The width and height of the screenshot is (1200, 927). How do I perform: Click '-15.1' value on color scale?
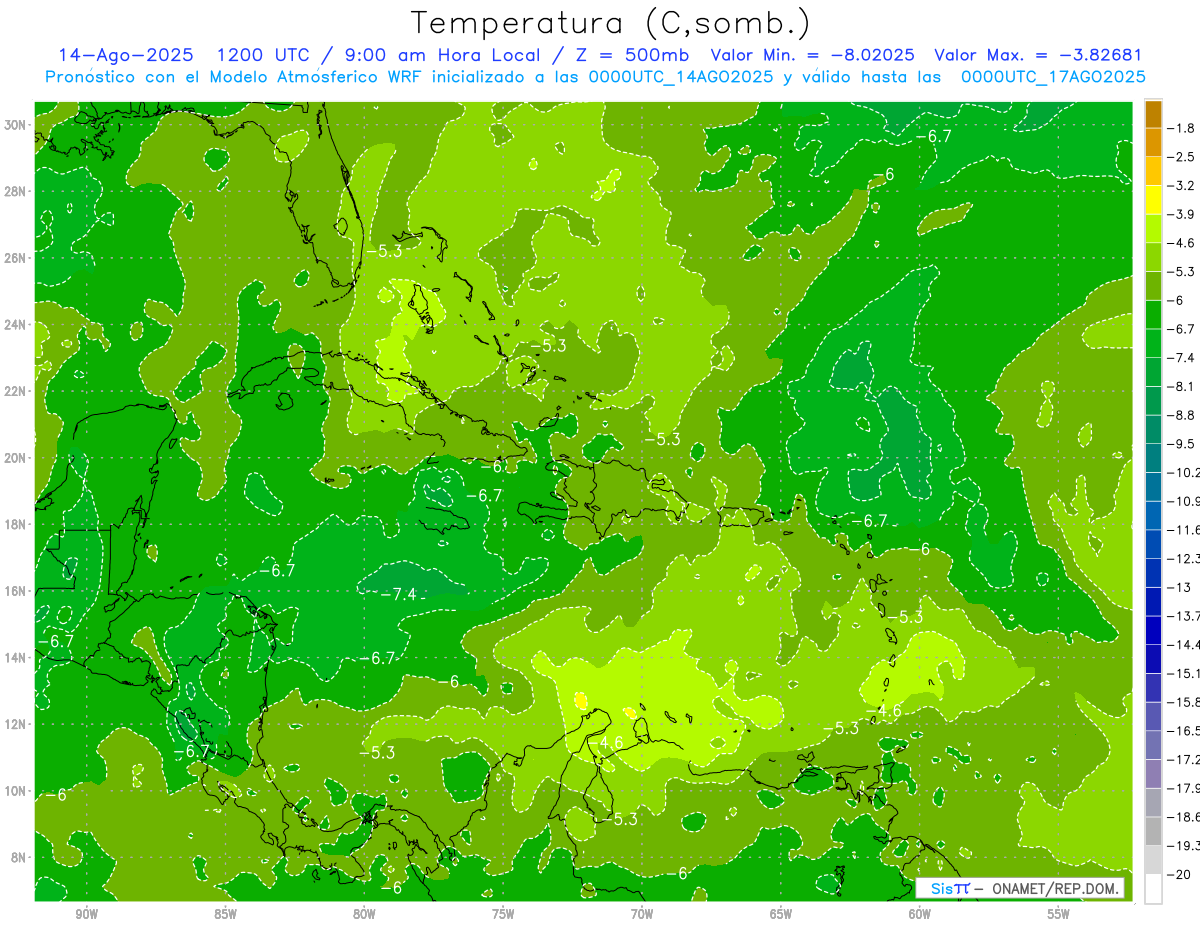(x=1184, y=673)
